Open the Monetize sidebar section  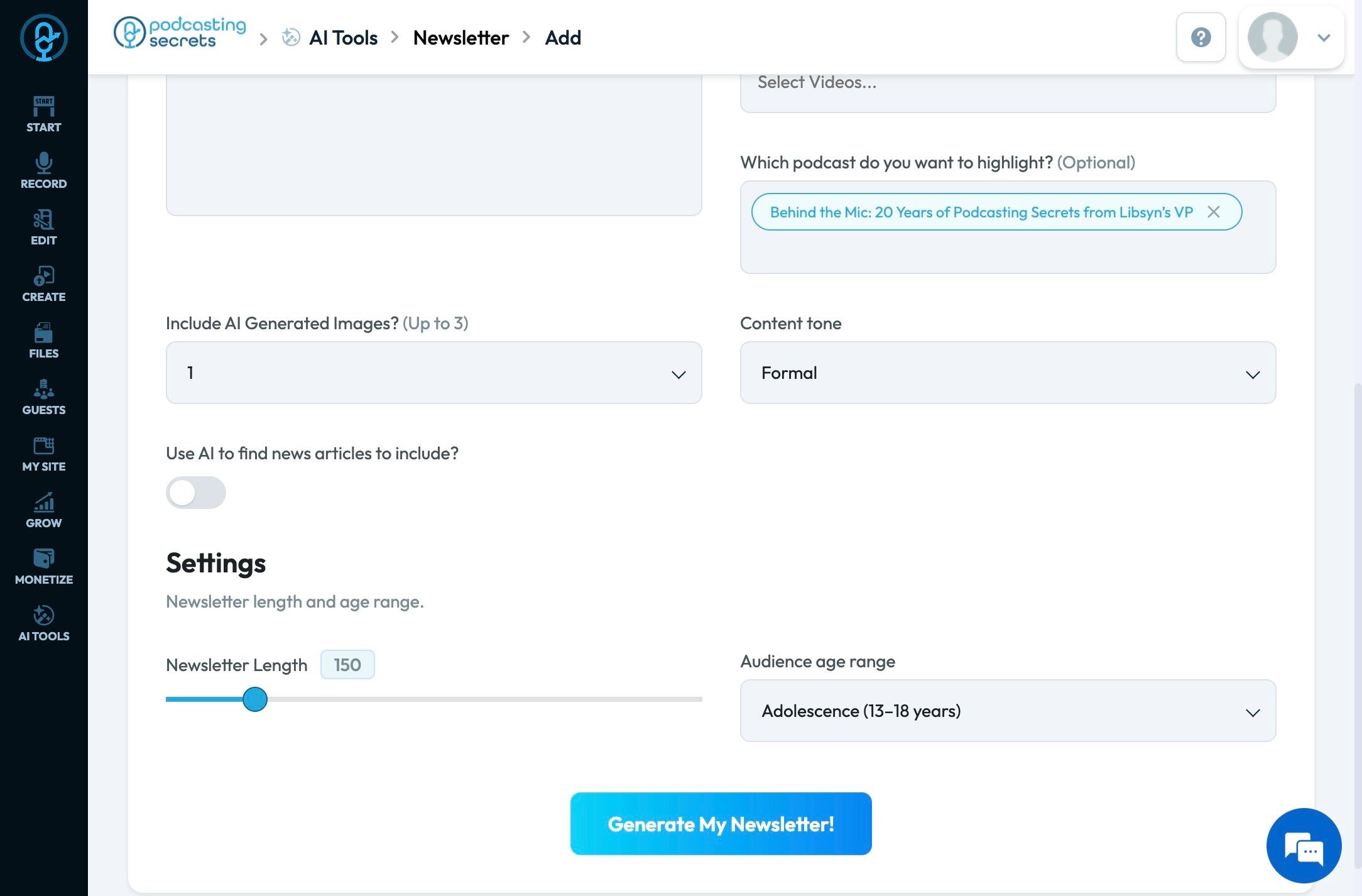point(43,566)
